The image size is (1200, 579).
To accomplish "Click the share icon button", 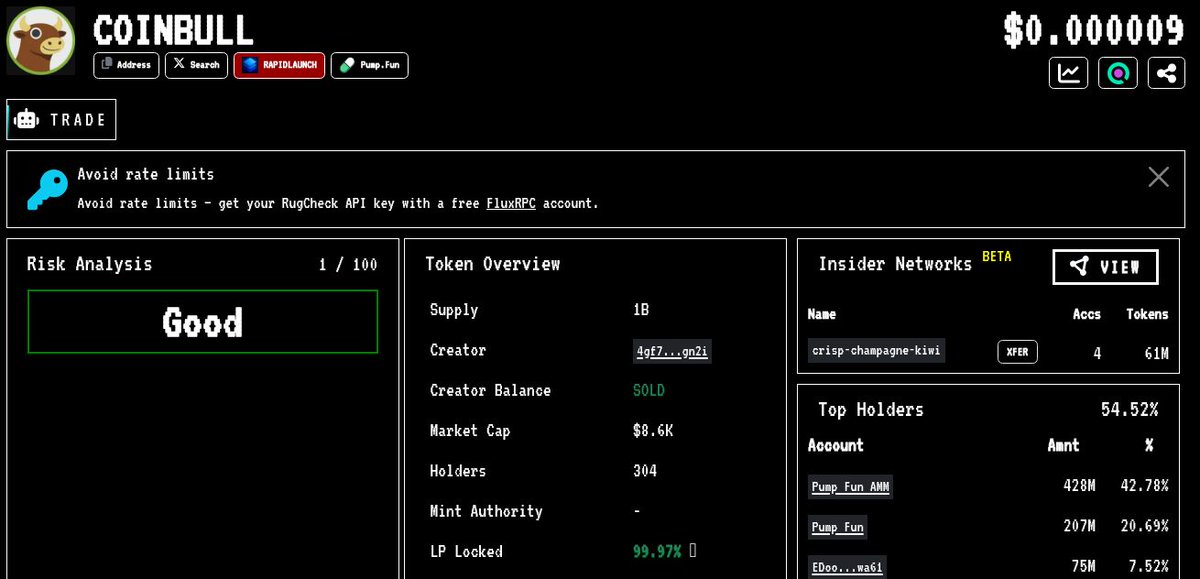I will point(1166,73).
